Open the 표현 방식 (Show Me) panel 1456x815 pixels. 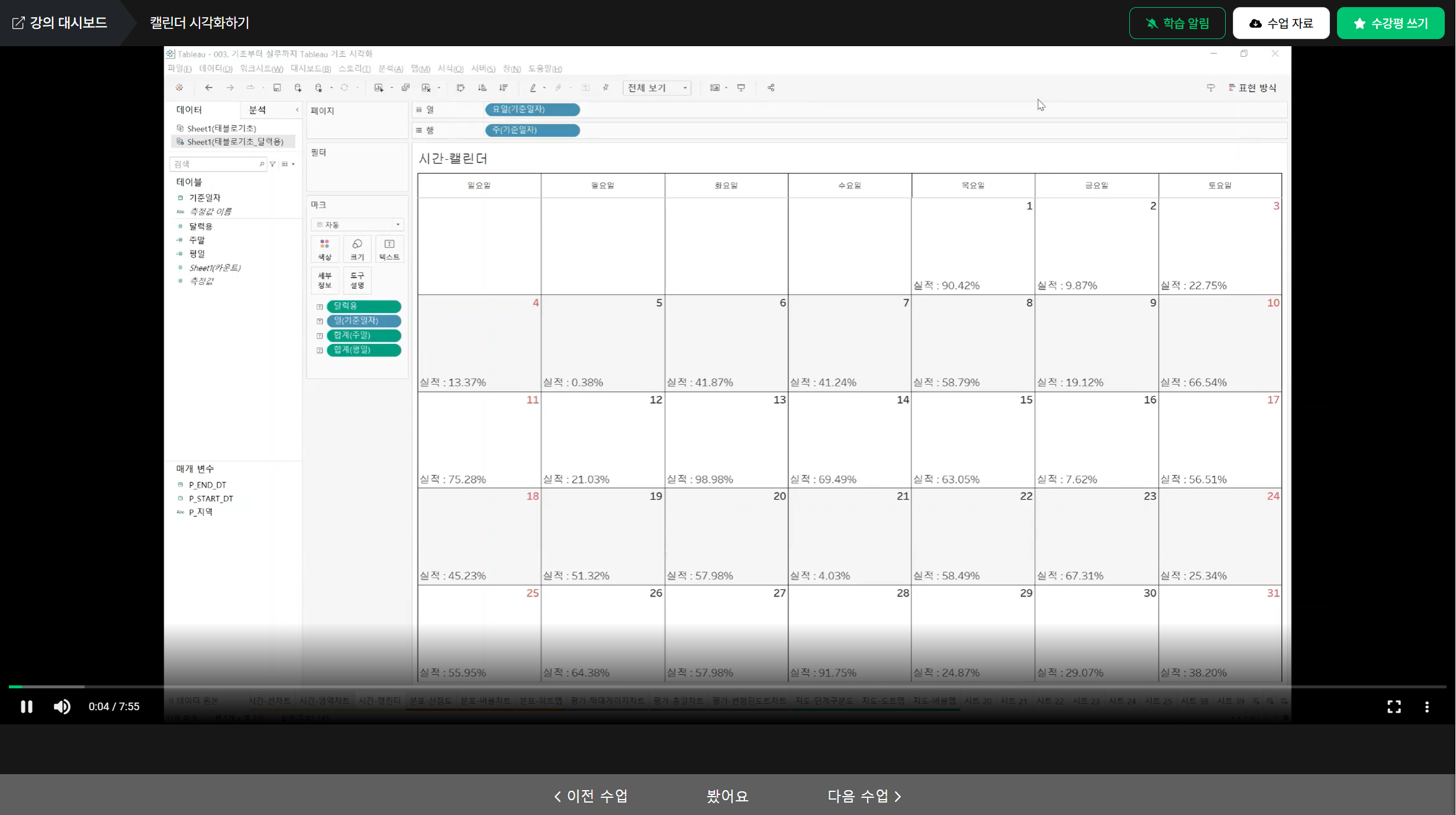[x=1252, y=88]
